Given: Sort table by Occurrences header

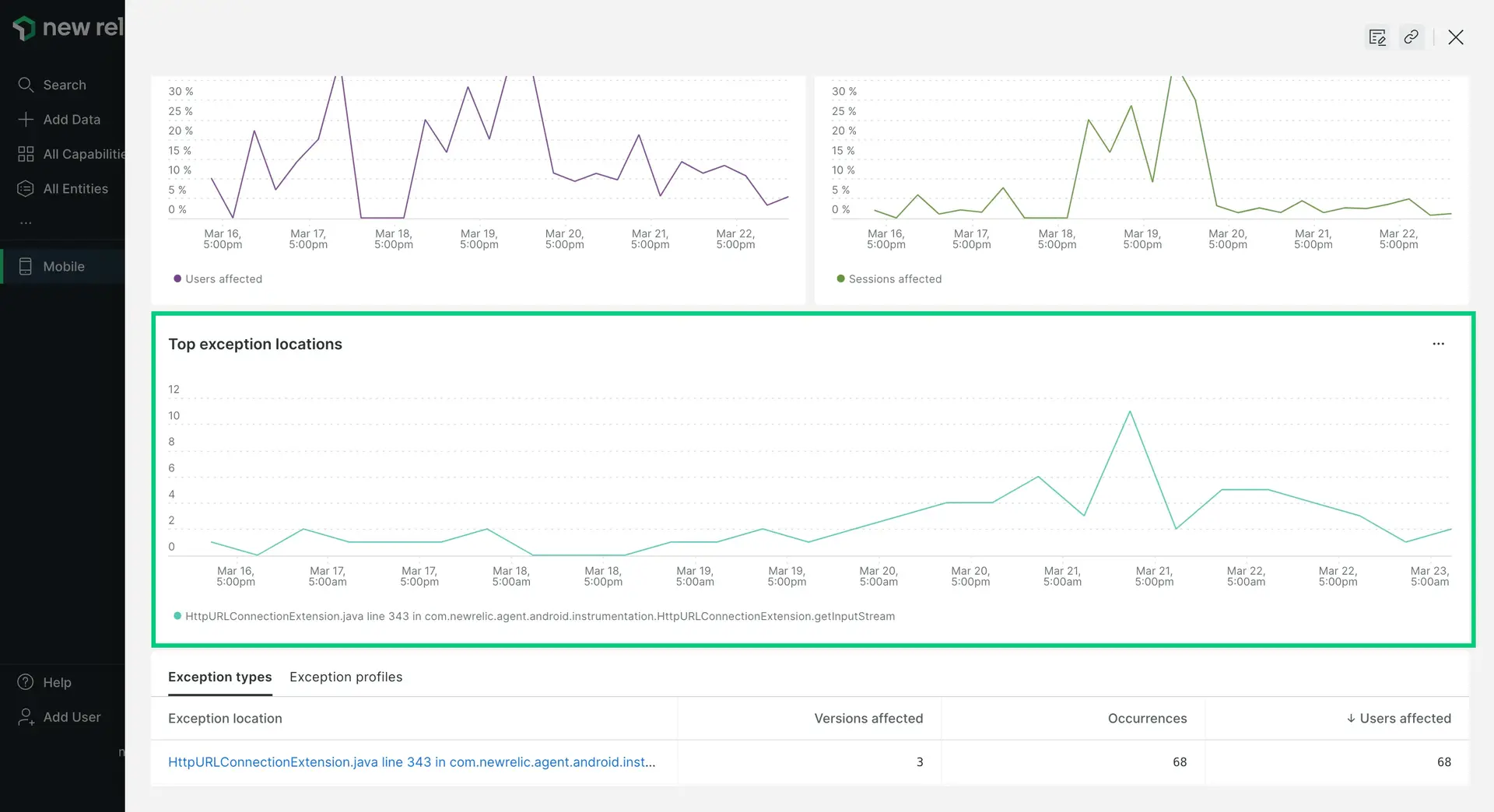Looking at the screenshot, I should tap(1147, 718).
